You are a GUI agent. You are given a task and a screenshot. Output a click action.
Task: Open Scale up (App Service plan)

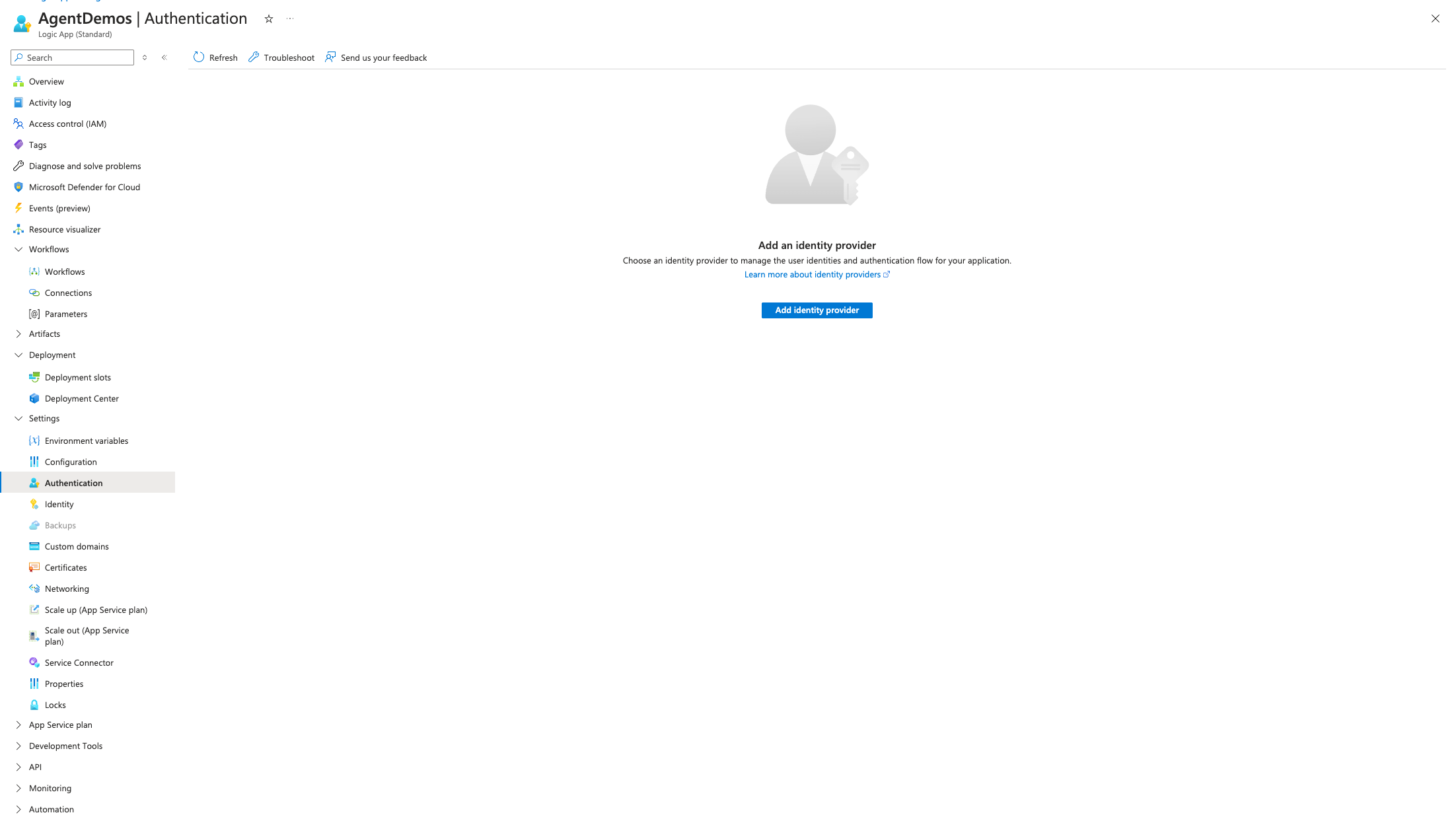(96, 610)
